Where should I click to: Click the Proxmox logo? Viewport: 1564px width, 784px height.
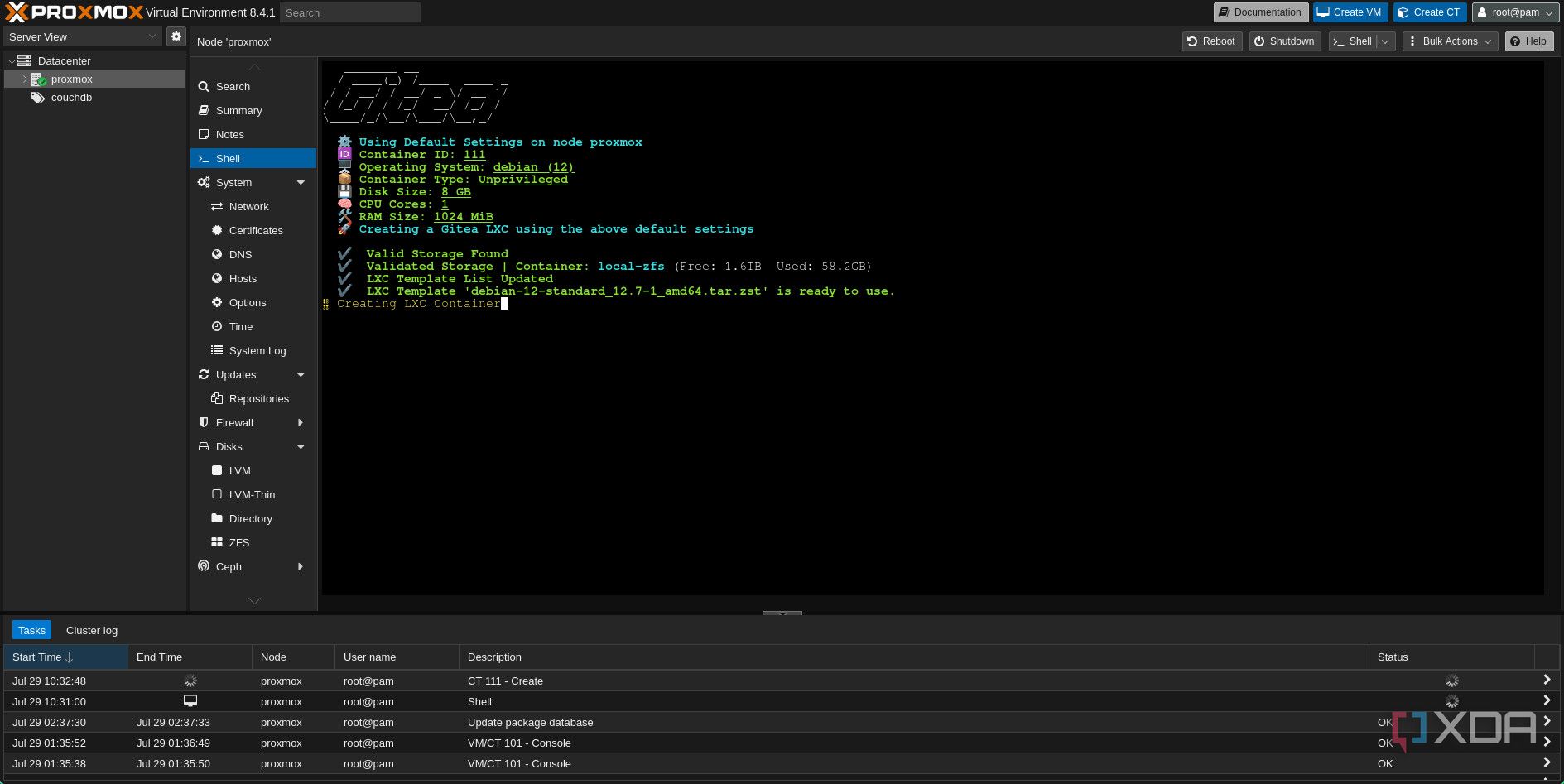click(x=75, y=12)
